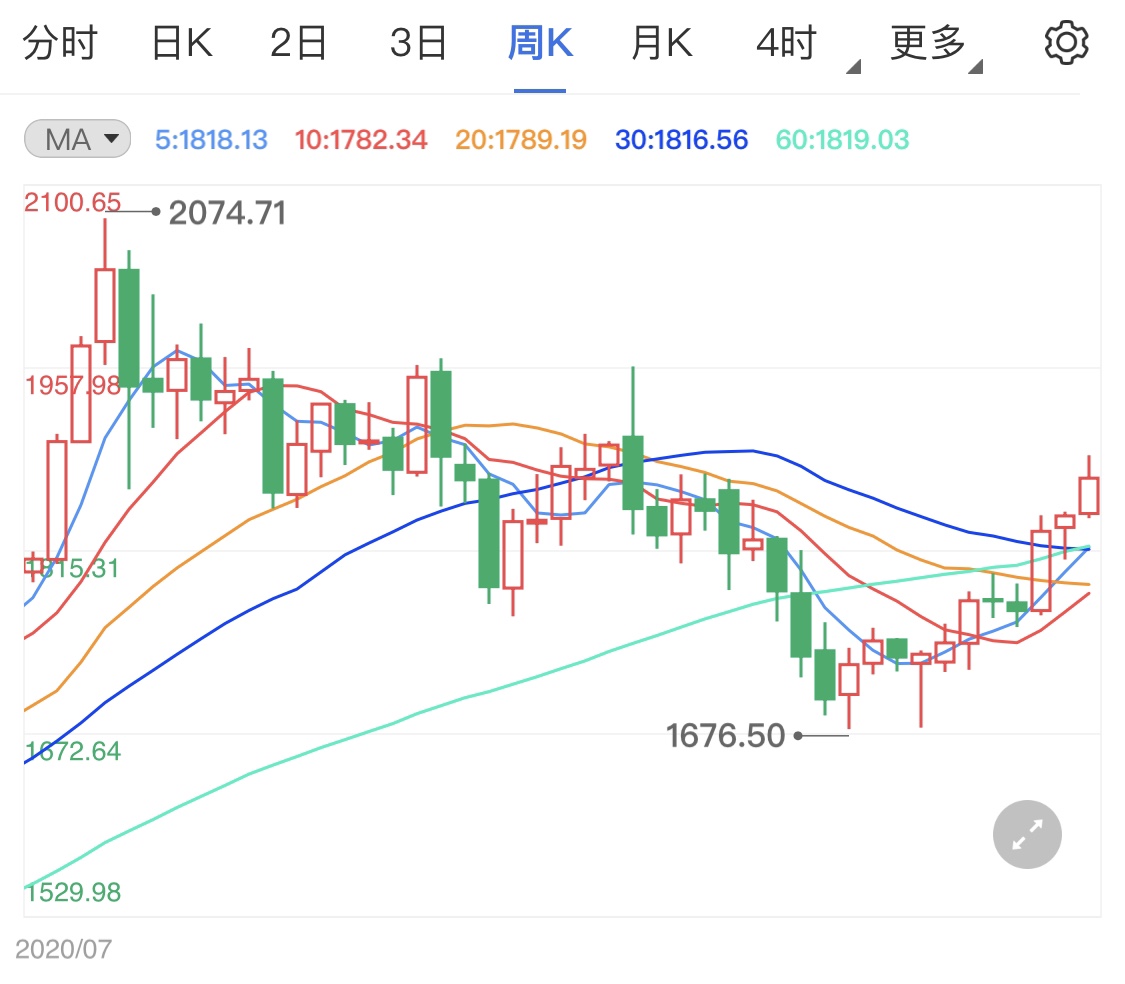Click the axis label 1529.98

tap(72, 892)
